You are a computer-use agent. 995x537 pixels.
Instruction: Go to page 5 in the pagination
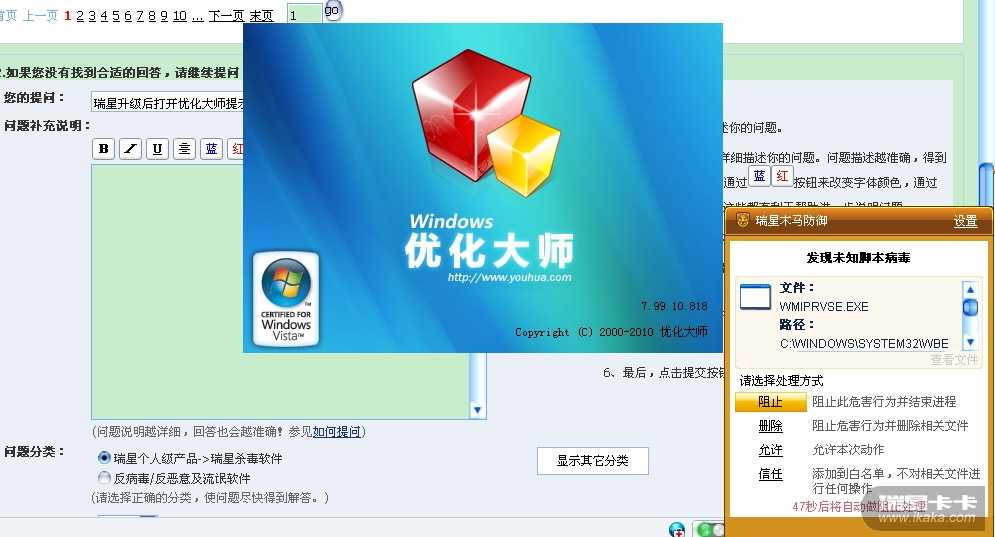point(116,16)
